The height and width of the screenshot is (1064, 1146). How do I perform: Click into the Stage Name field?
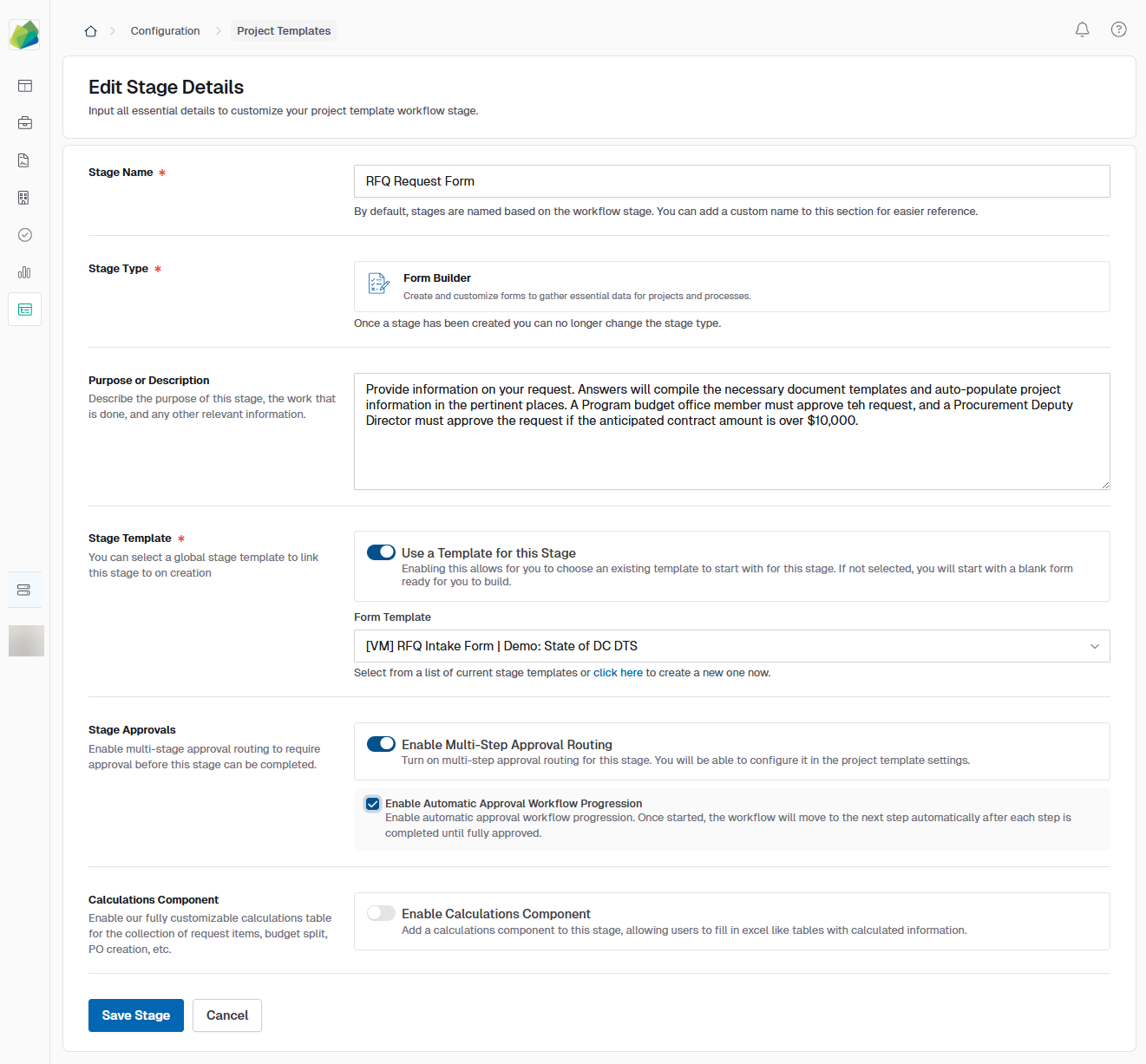[731, 181]
